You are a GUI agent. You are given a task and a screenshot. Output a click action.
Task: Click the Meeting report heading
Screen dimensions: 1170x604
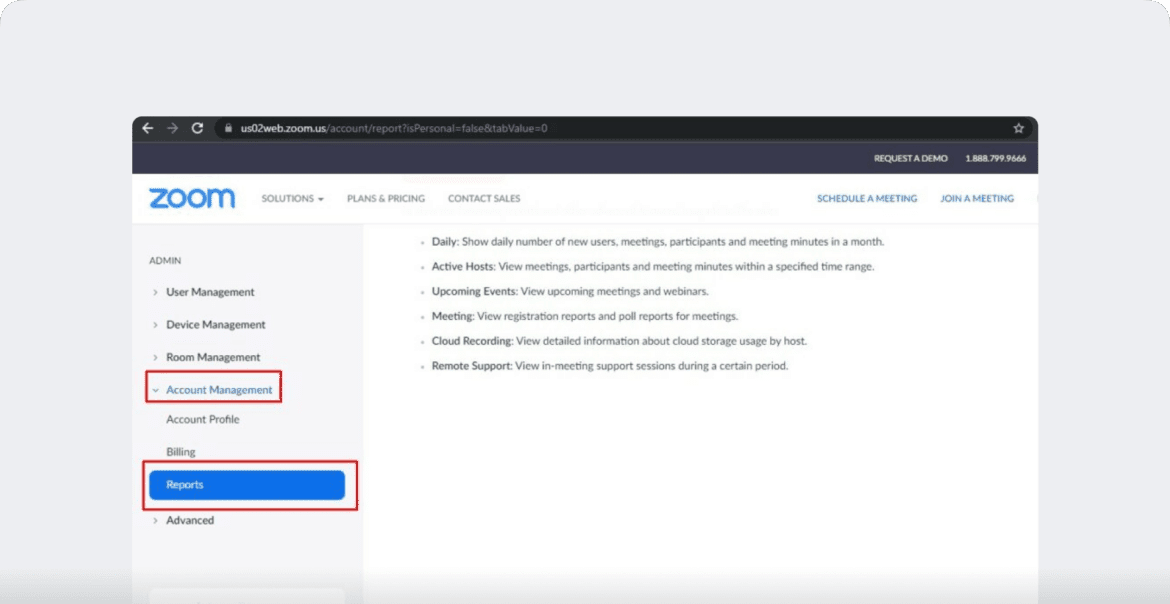point(453,316)
